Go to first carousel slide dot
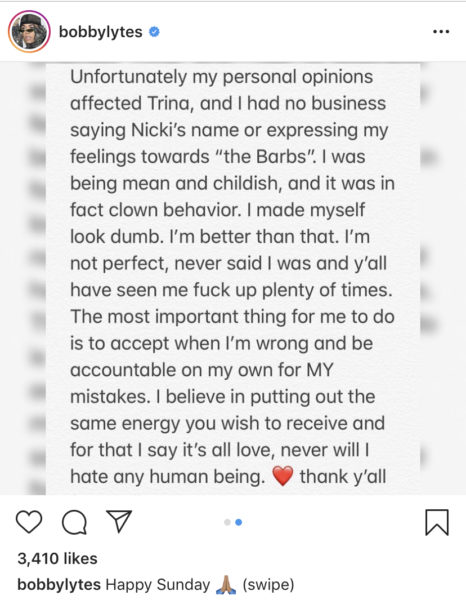 [x=227, y=522]
